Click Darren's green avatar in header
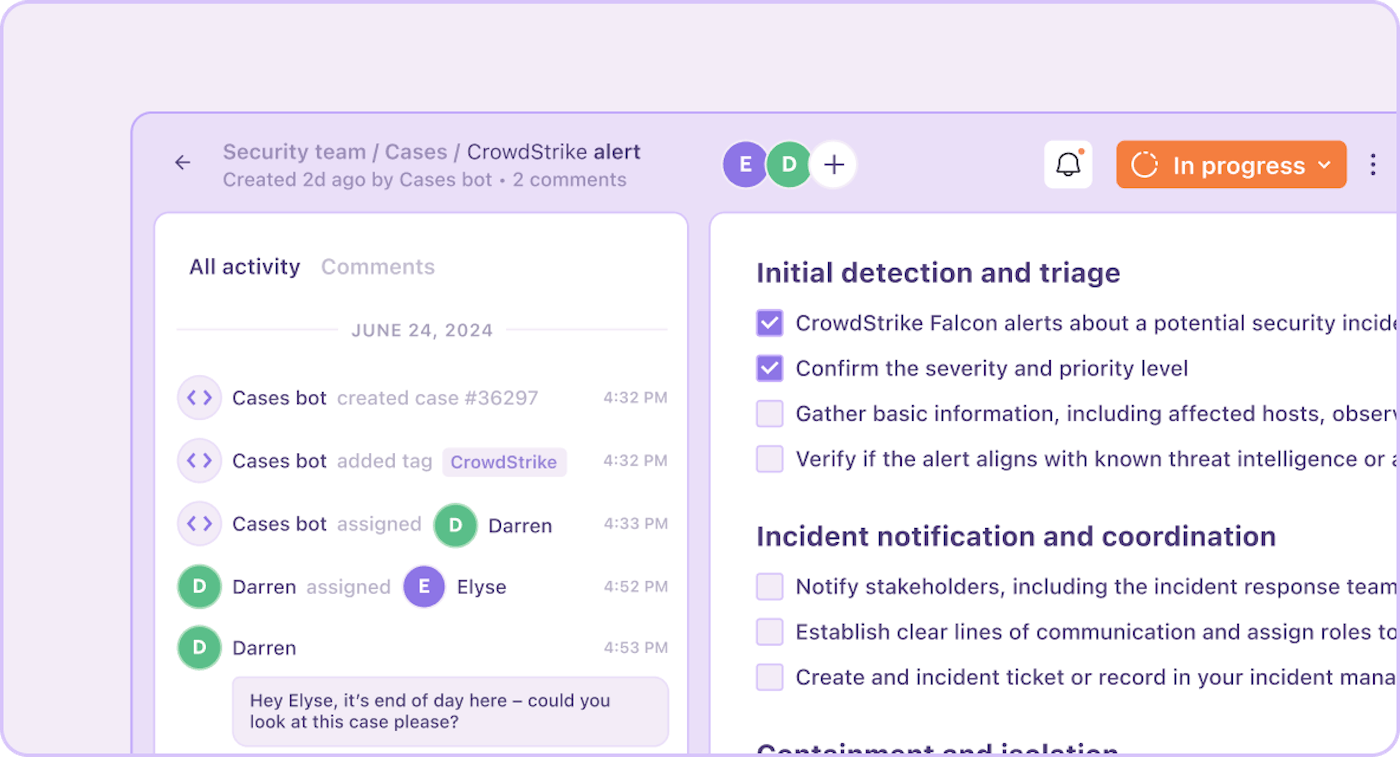 click(x=789, y=165)
